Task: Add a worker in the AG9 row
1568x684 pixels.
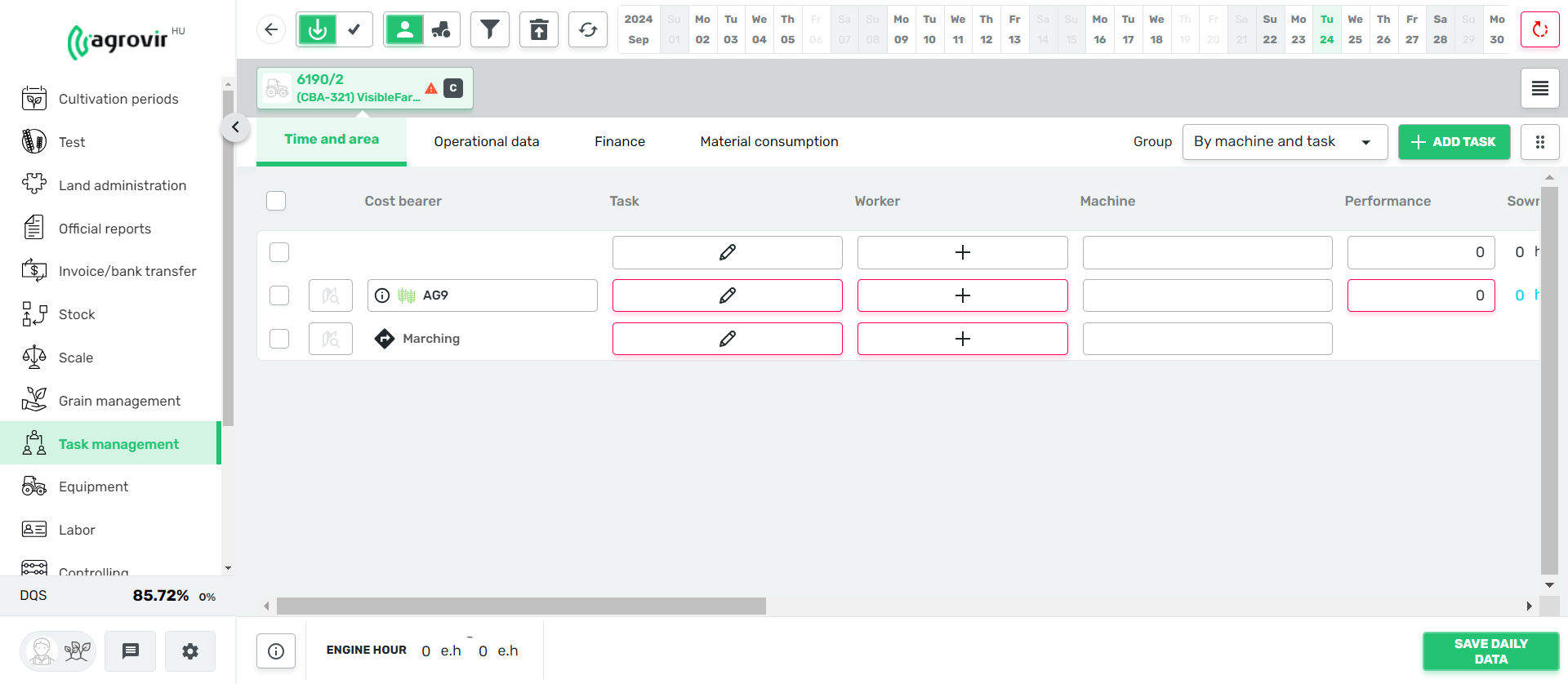Action: pyautogui.click(x=963, y=295)
